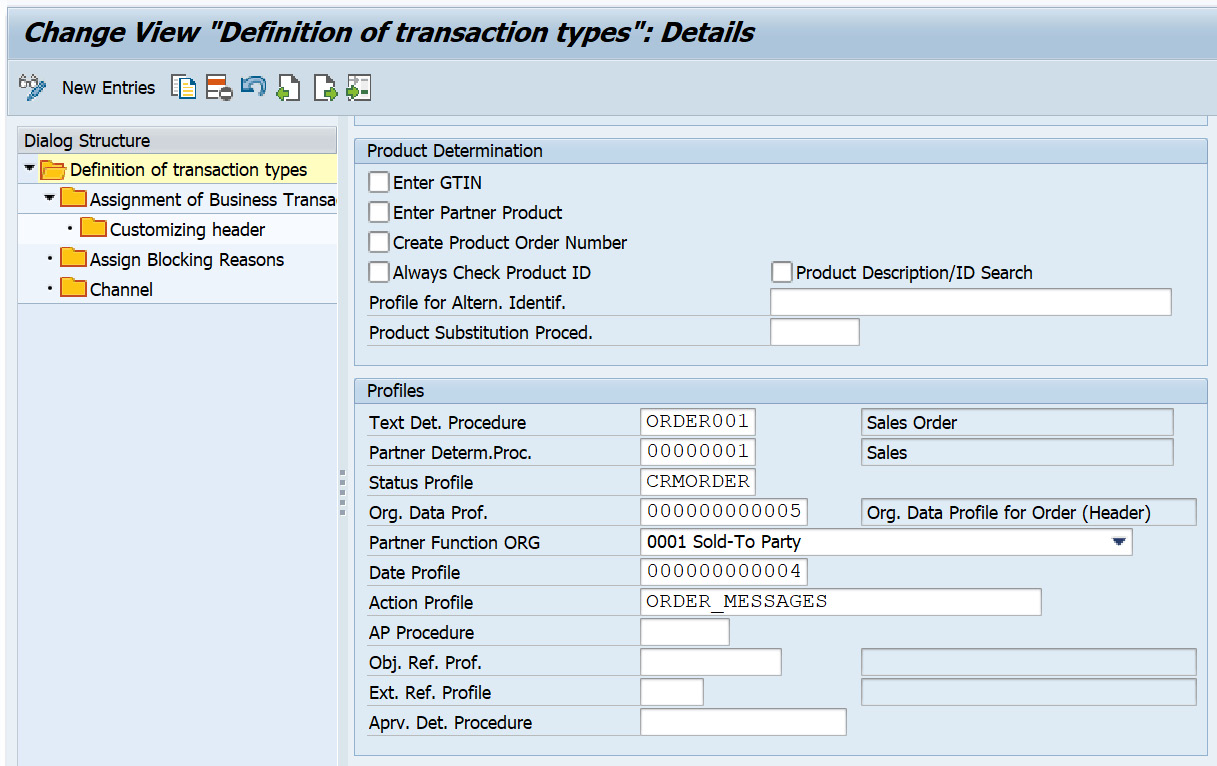Viewport: 1217px width, 766px height.
Task: Click the Obj. Ref. Prof. input field
Action: point(710,662)
